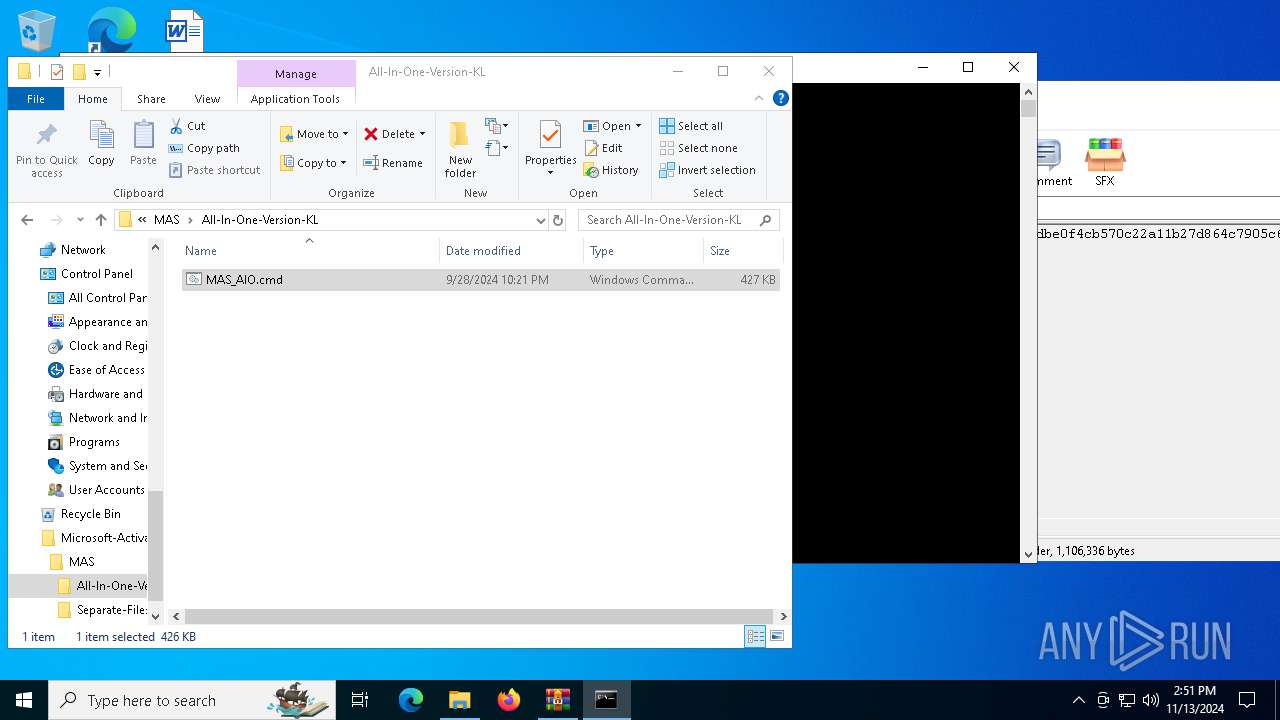Collapse the ribbon with chevron
The width and height of the screenshot is (1280, 720).
tap(759, 98)
